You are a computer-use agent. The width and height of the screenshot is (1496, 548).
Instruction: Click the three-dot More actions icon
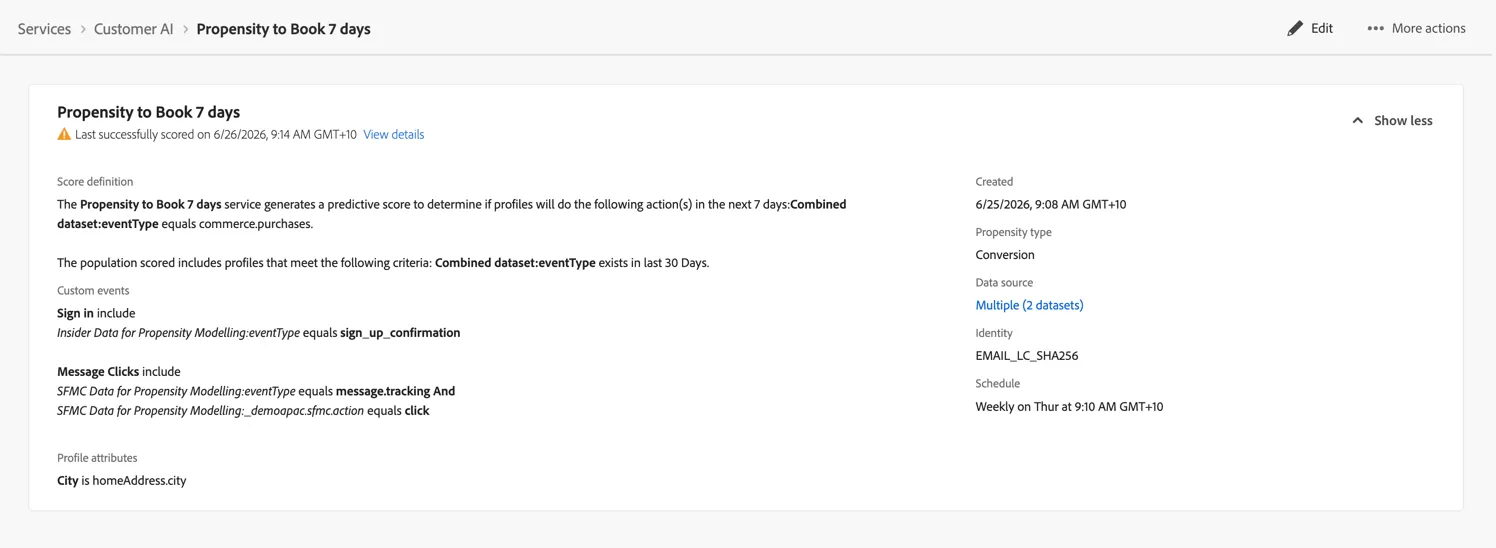[1376, 28]
